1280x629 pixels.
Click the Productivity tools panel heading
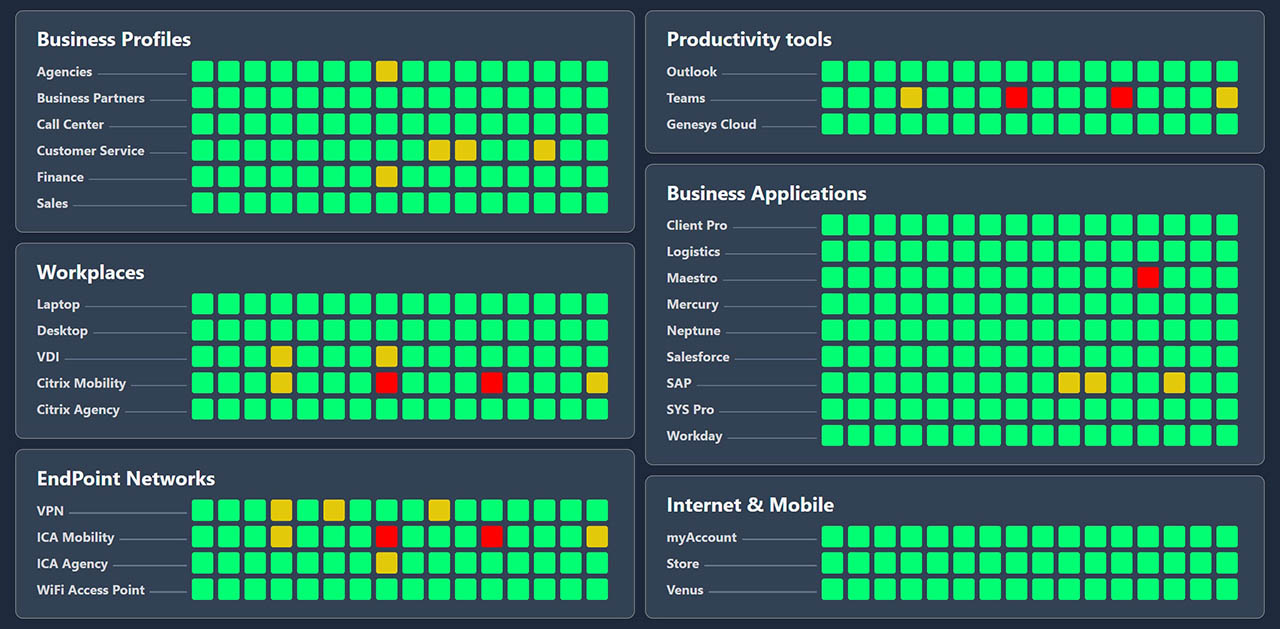tap(749, 40)
